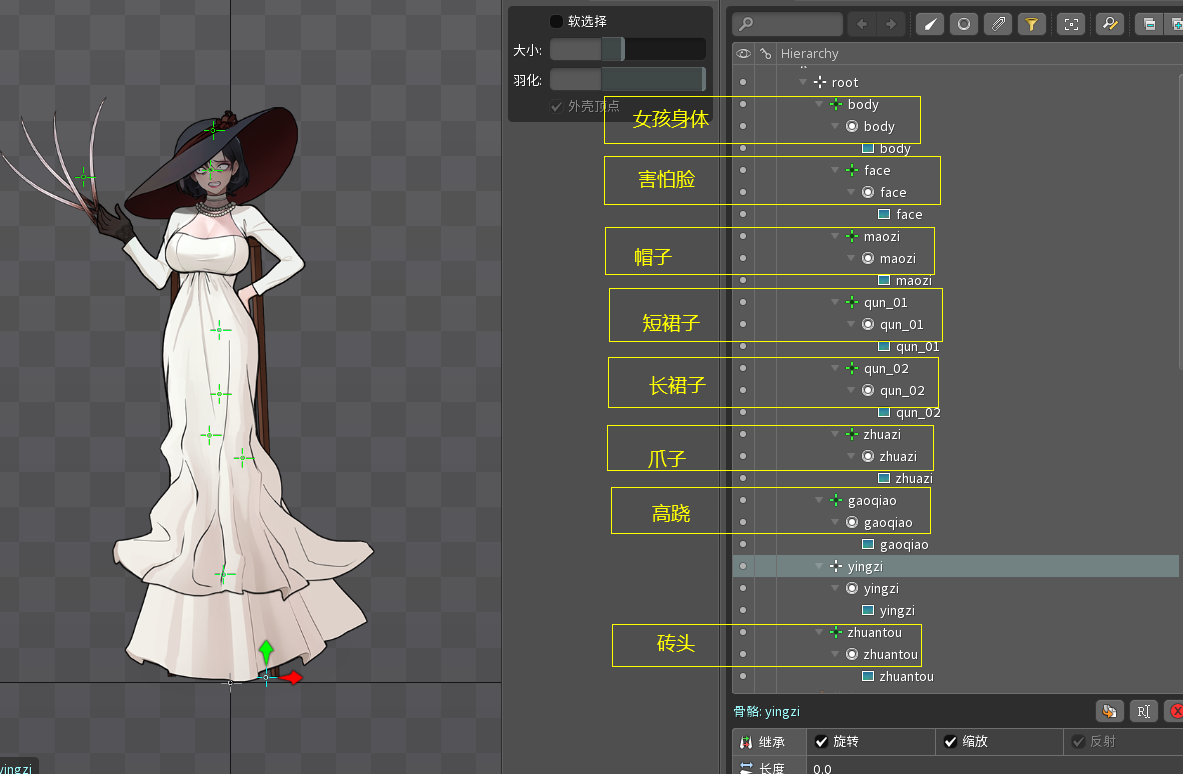Click the slot filter circle icon
This screenshot has height=774, width=1183.
(x=963, y=24)
